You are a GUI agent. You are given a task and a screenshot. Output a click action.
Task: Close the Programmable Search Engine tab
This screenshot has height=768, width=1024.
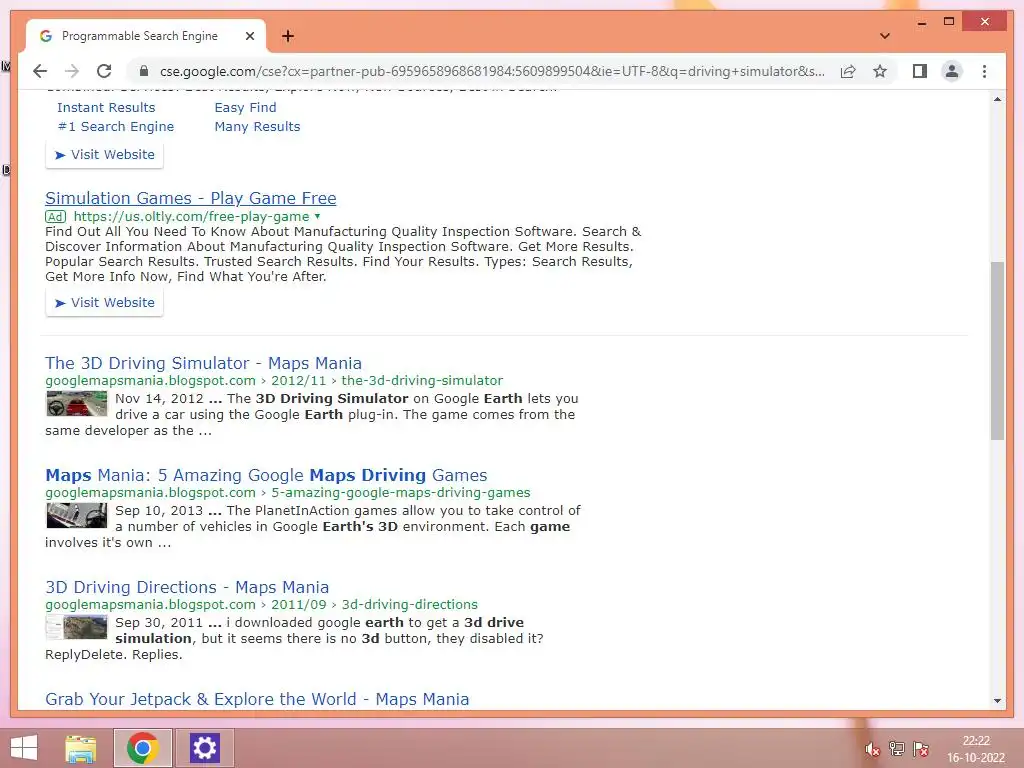[x=249, y=36]
